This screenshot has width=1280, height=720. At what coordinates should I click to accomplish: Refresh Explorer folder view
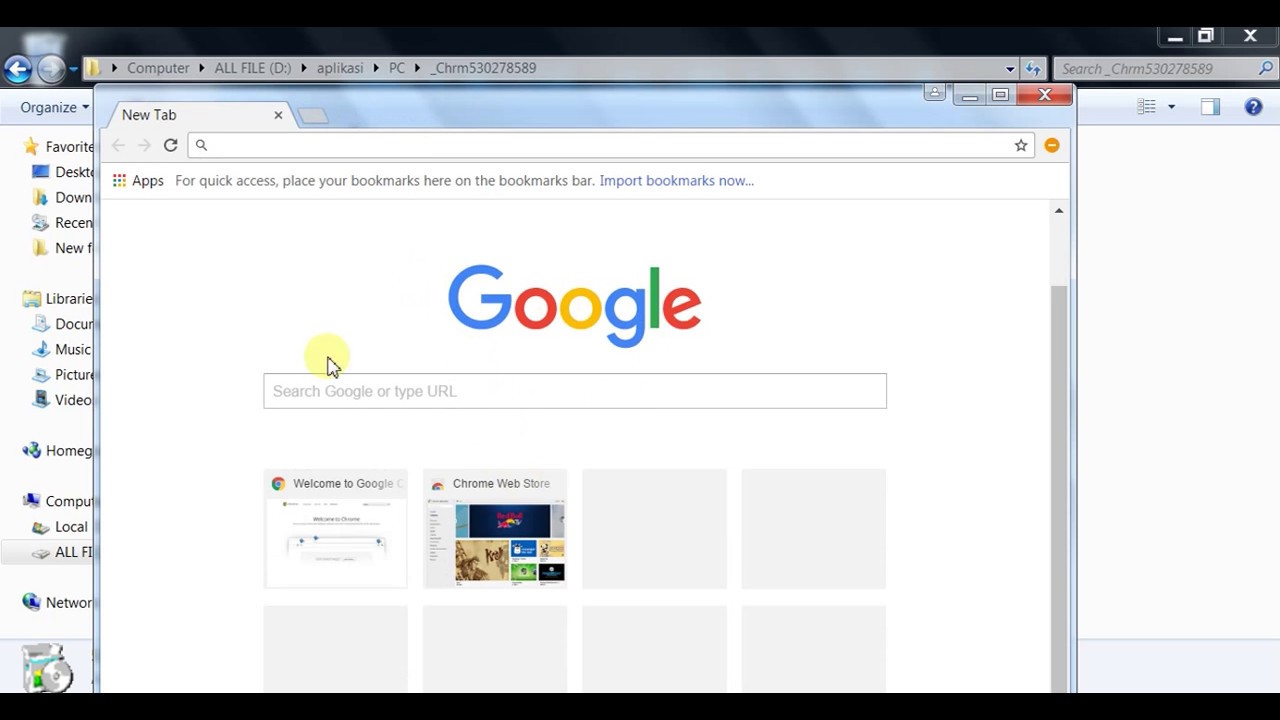1033,68
